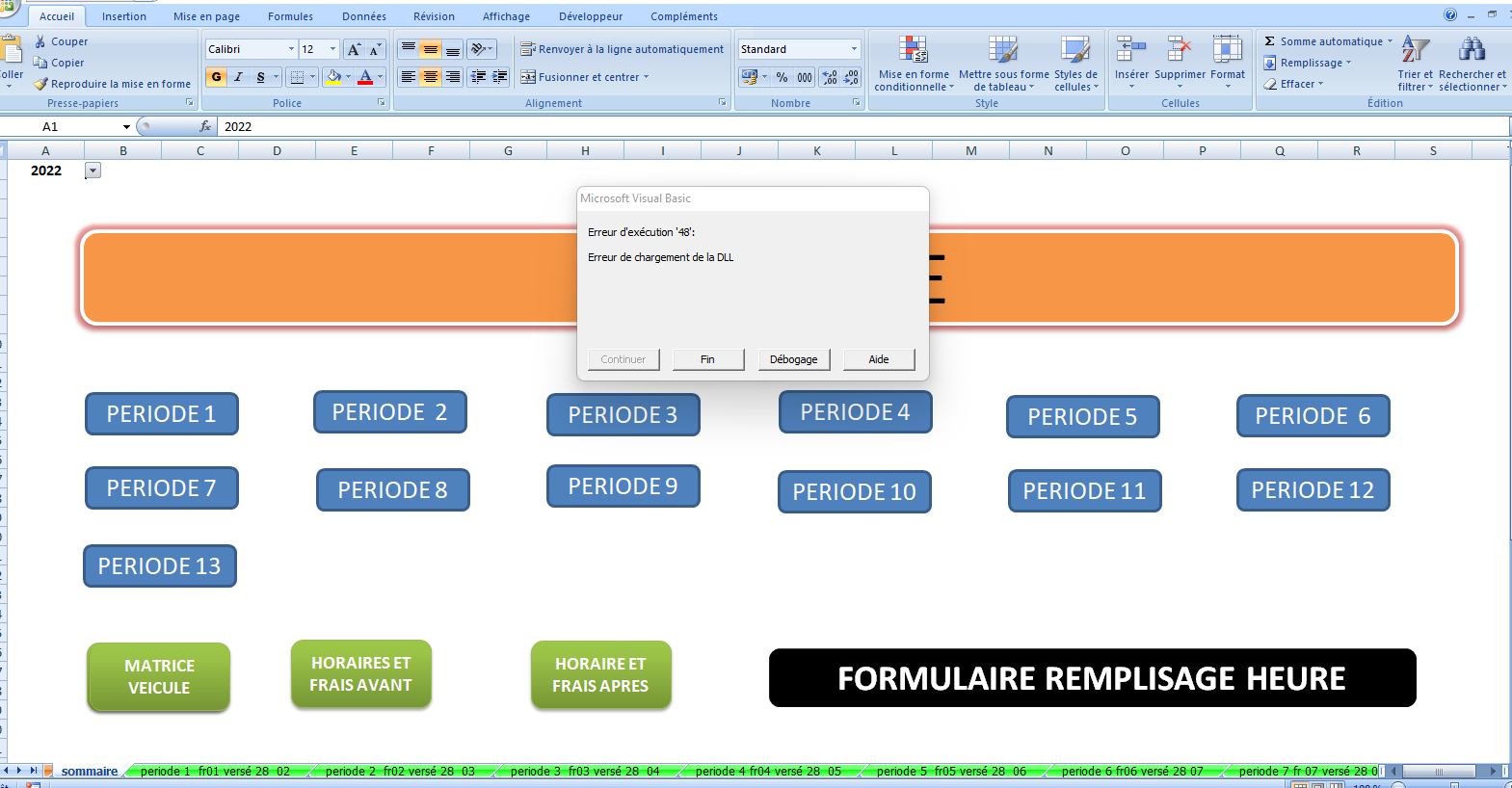Open Trier et filtrer

click(x=1415, y=64)
